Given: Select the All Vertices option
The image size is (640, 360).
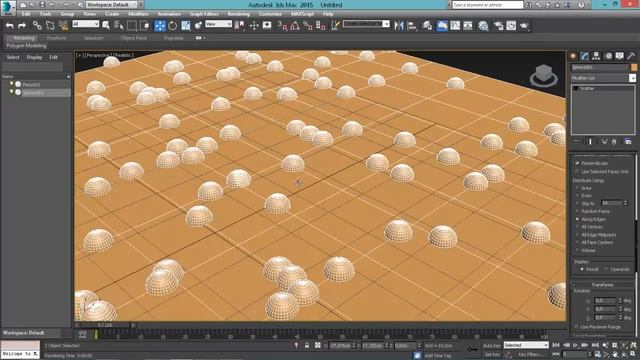Looking at the screenshot, I should (578, 227).
